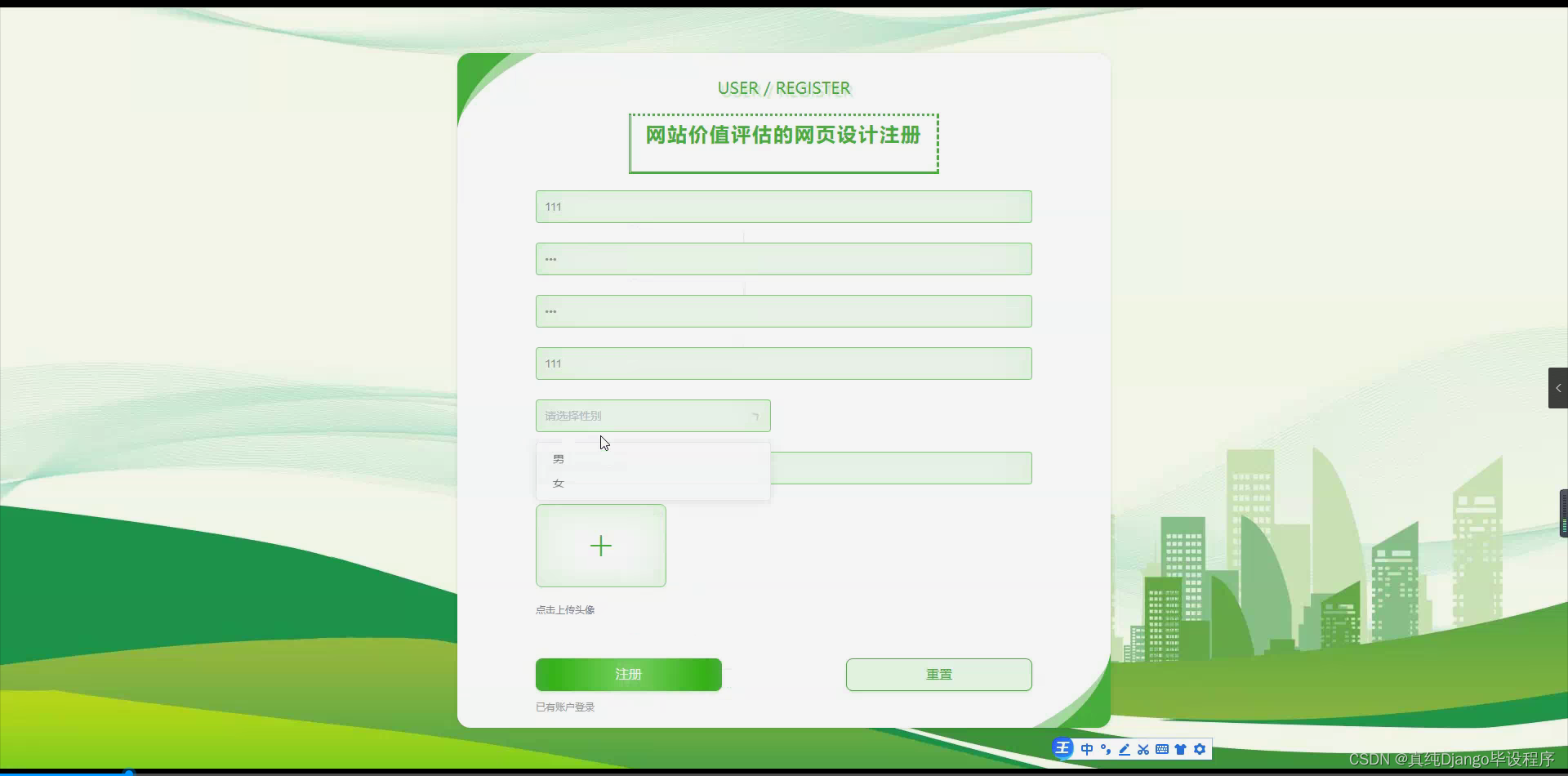This screenshot has width=1568, height=776.
Task: Open the handwriting pencil tool
Action: click(x=1124, y=749)
